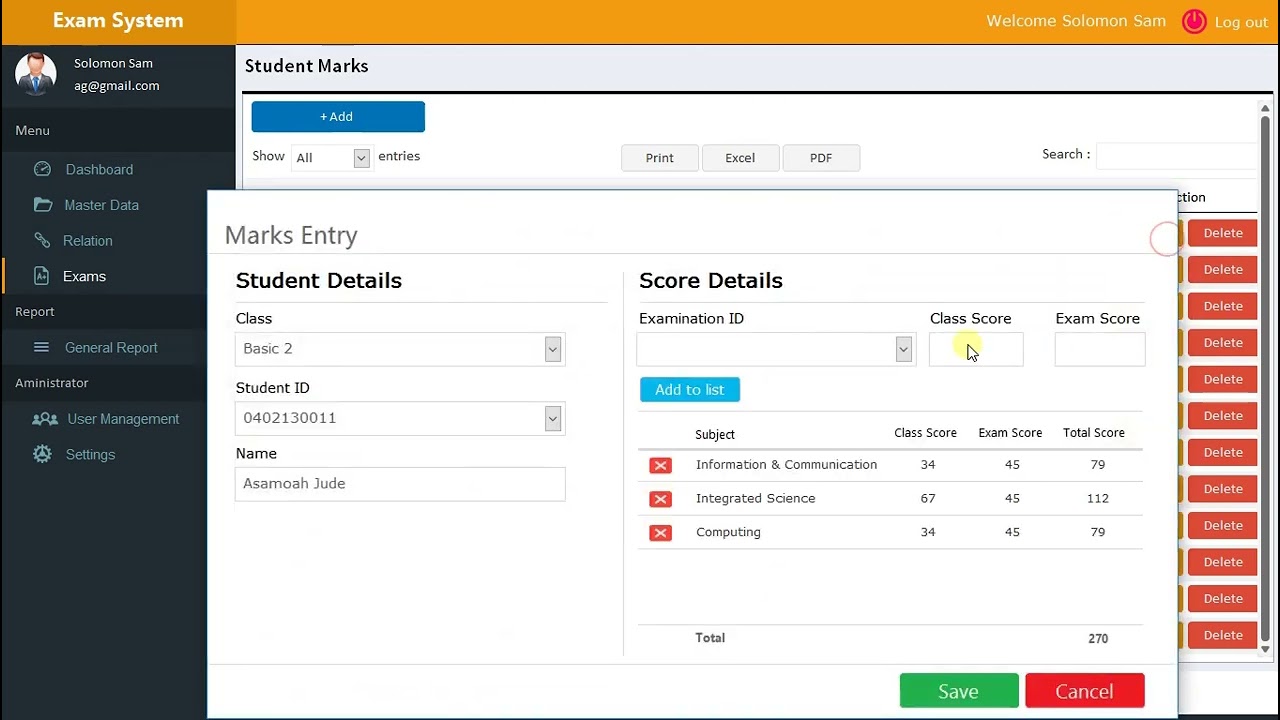Click the Settings gear icon
The image size is (1280, 720).
click(42, 454)
